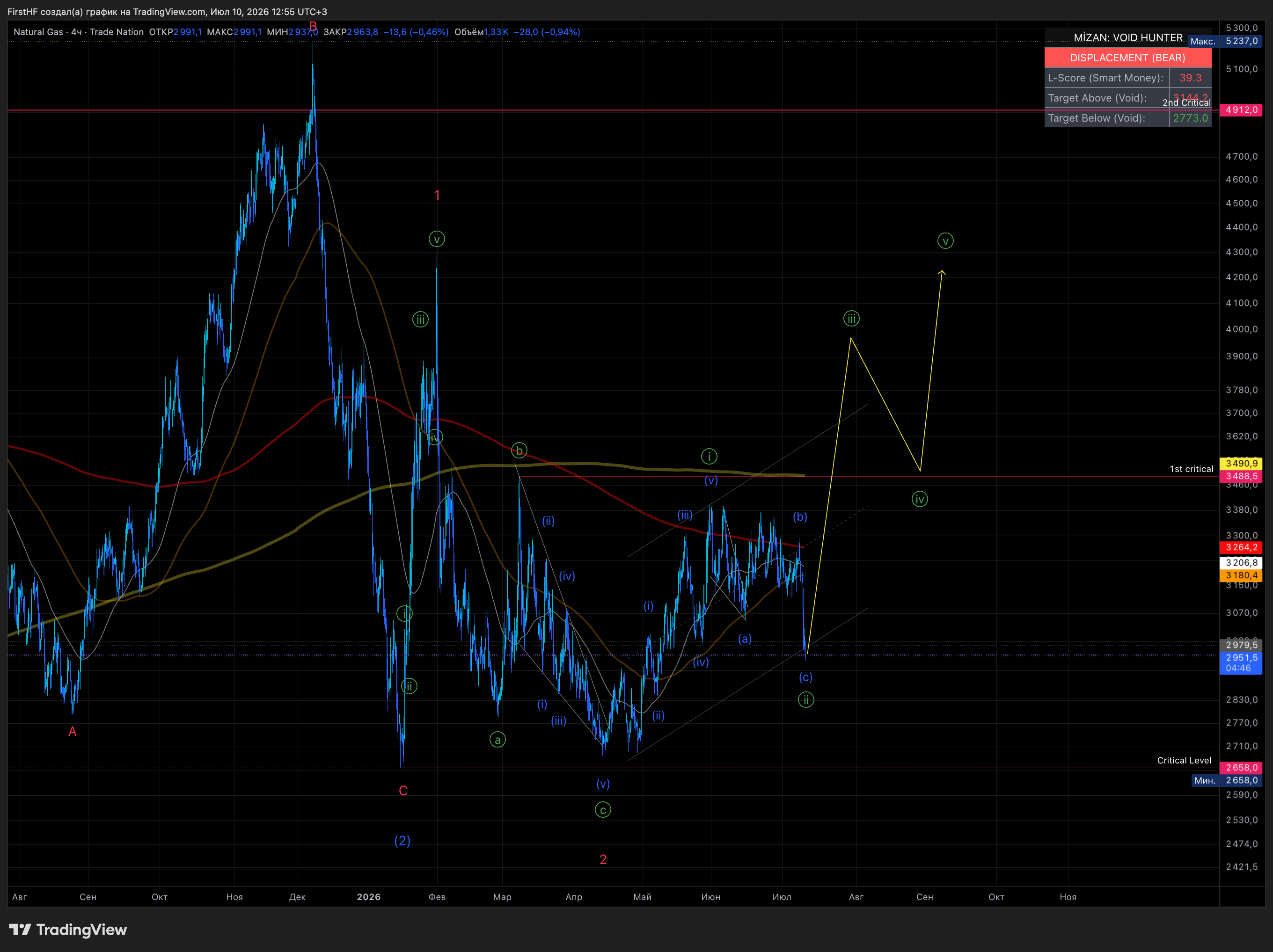Click the Июл label on time axis
The height and width of the screenshot is (952, 1273).
click(782, 897)
